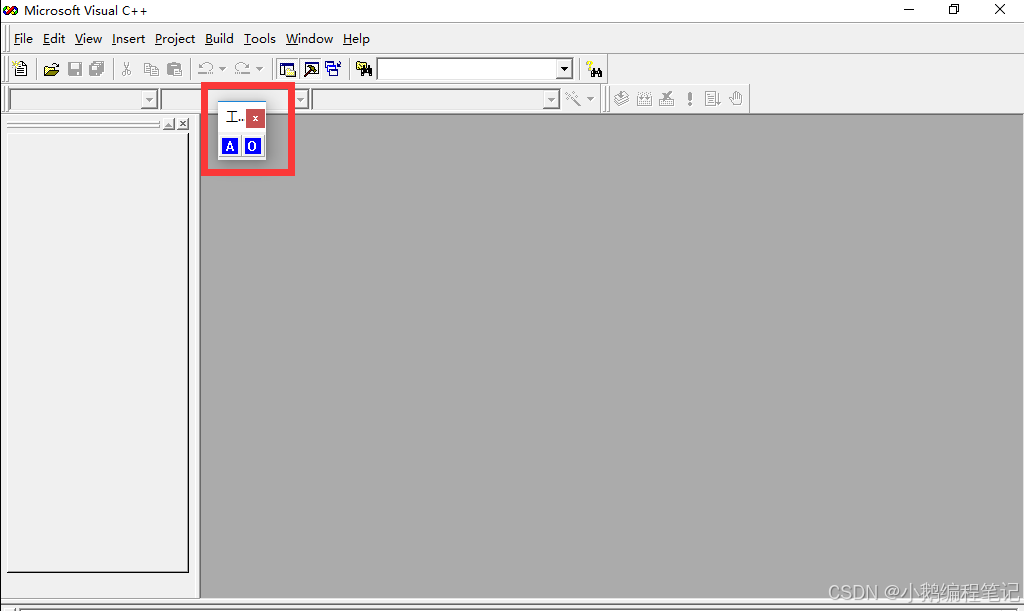Viewport: 1024px width, 611px height.
Task: Click the New Text File icon
Action: click(20, 69)
